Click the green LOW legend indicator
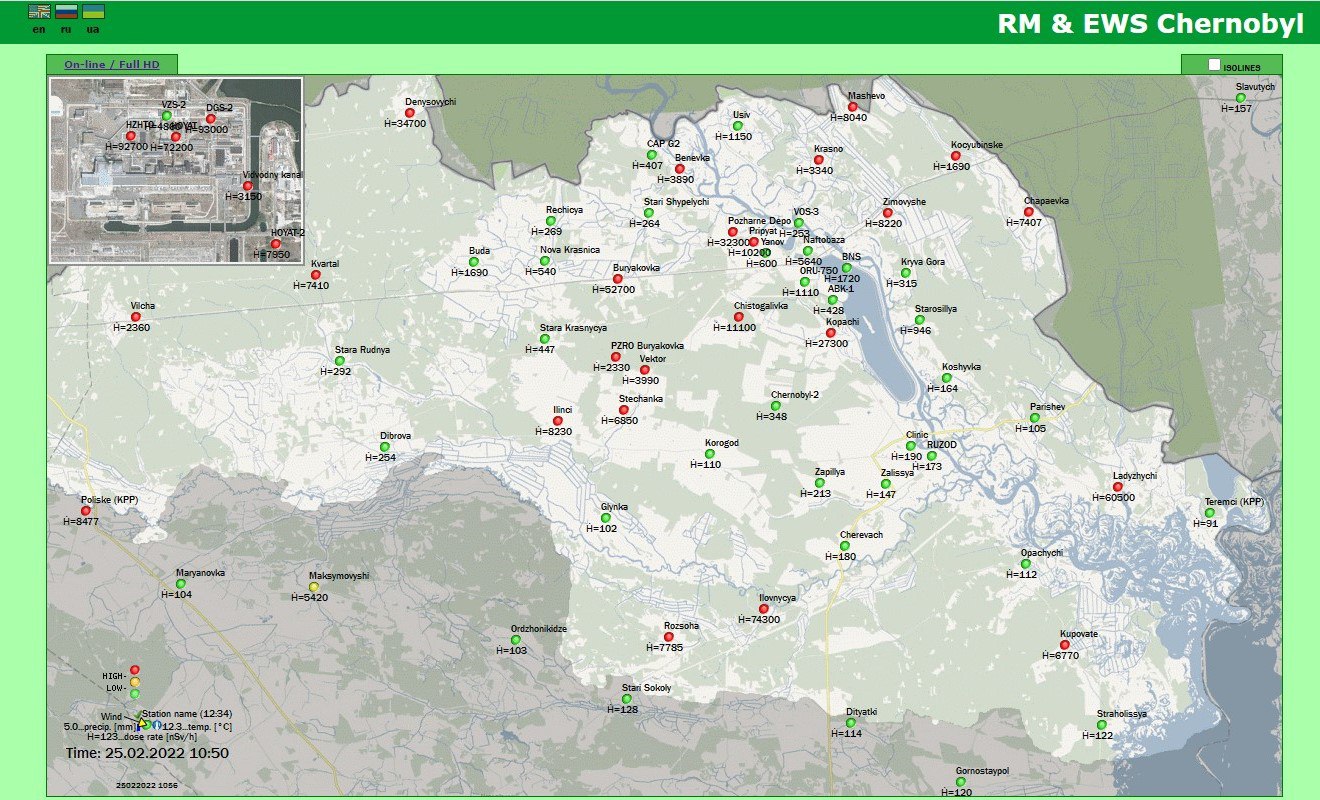 coord(135,694)
